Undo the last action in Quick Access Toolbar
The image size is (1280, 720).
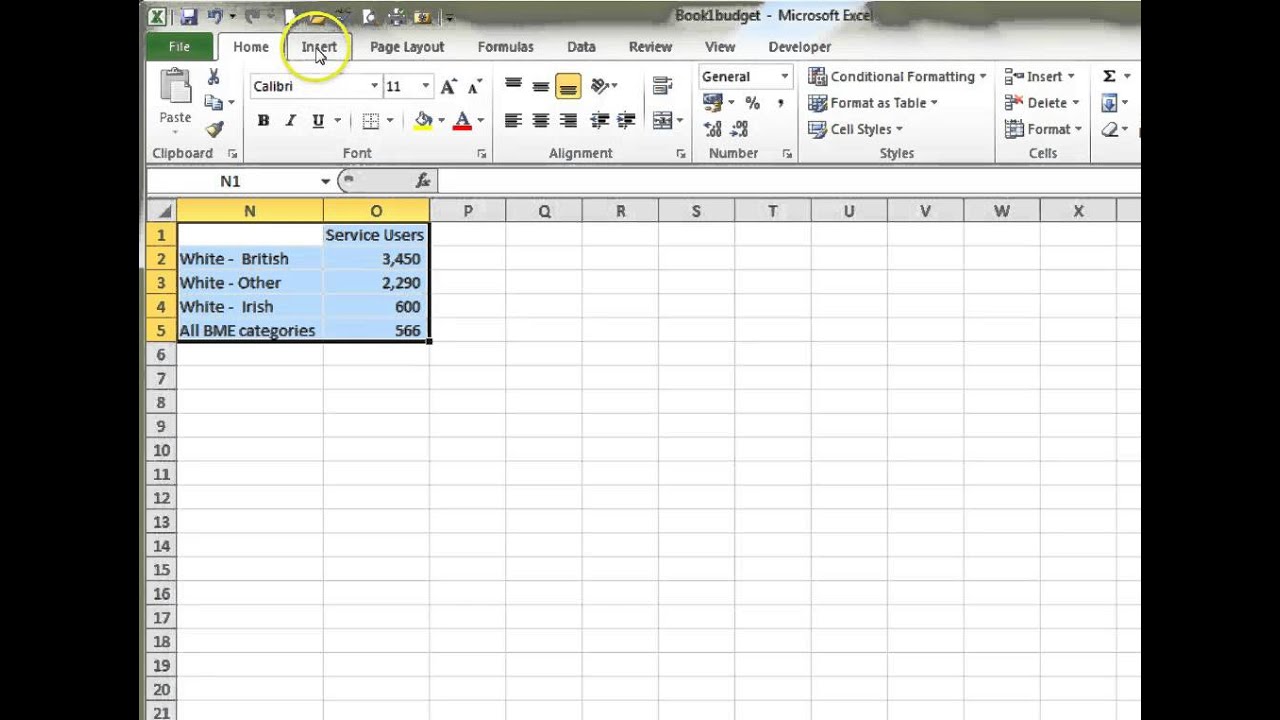[214, 16]
